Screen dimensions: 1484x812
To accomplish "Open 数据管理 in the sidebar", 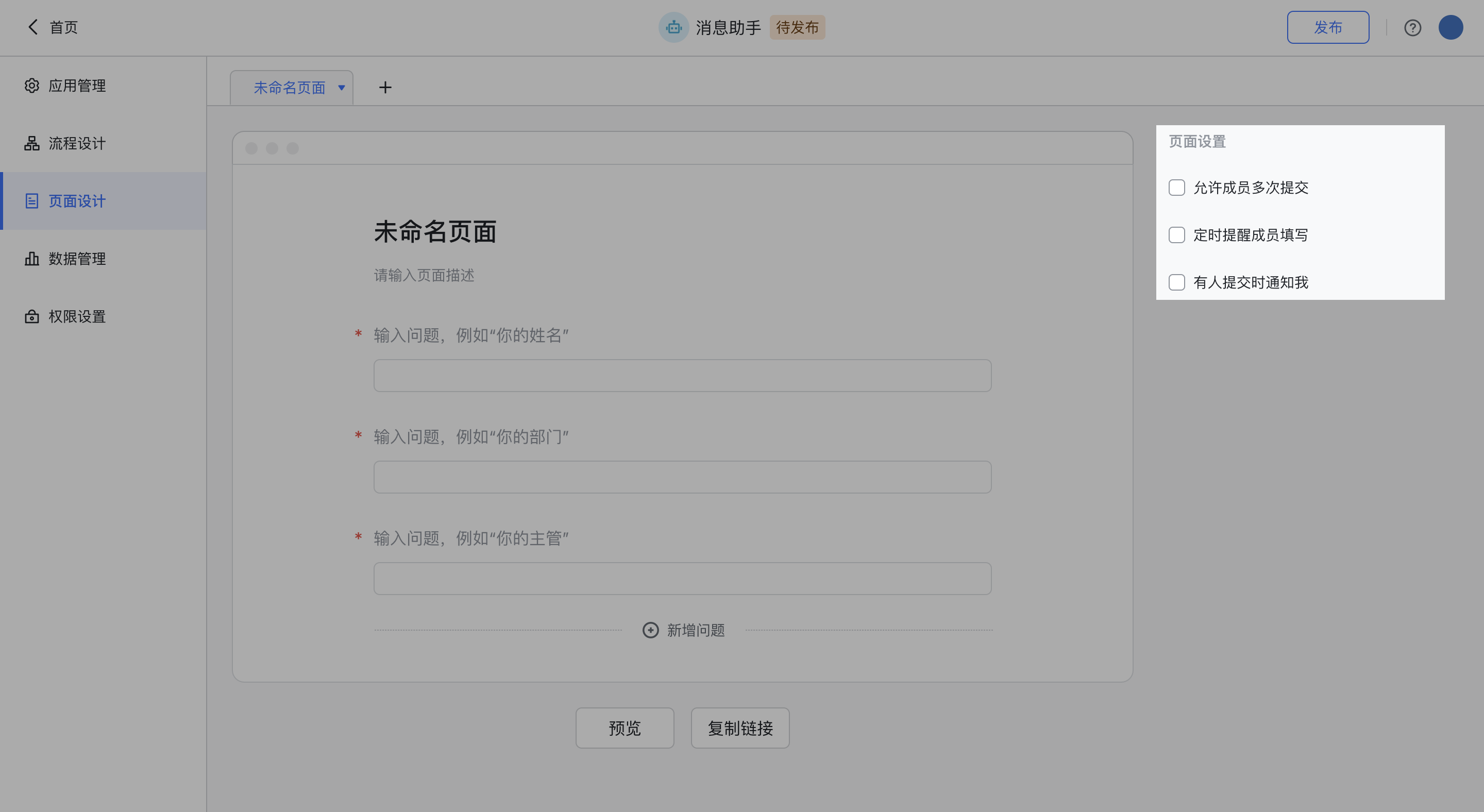I will point(104,259).
